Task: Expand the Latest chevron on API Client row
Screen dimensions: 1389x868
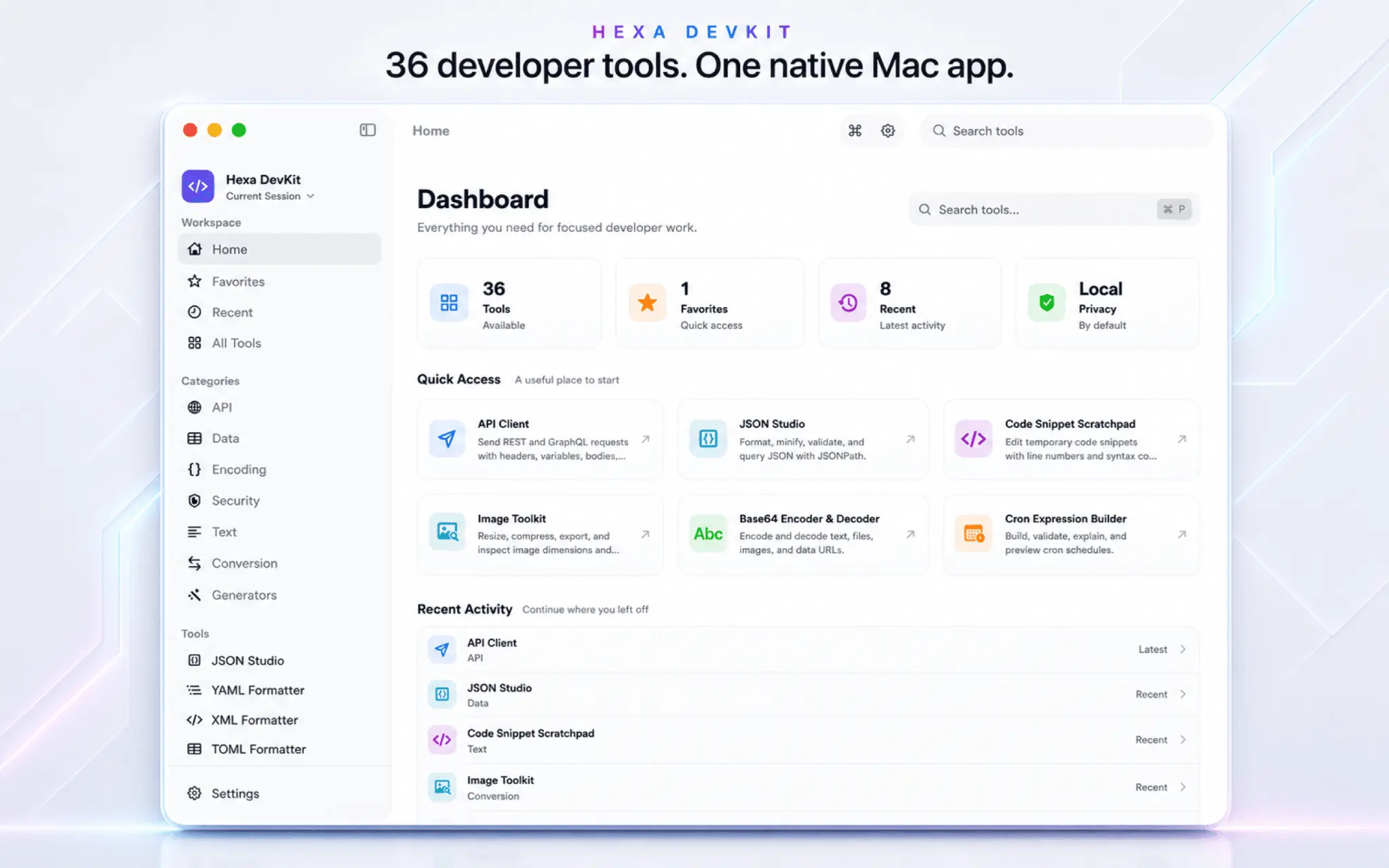Action: coord(1183,650)
